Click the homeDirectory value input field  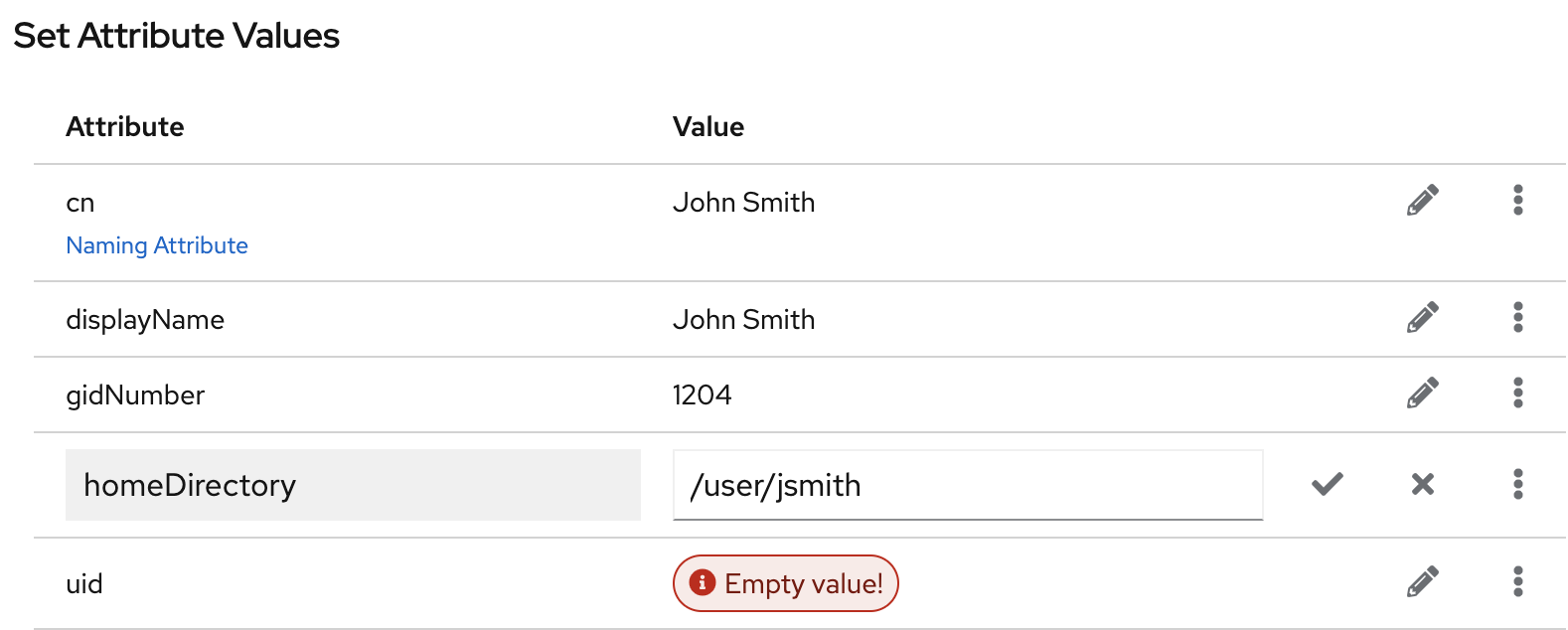[x=967, y=485]
